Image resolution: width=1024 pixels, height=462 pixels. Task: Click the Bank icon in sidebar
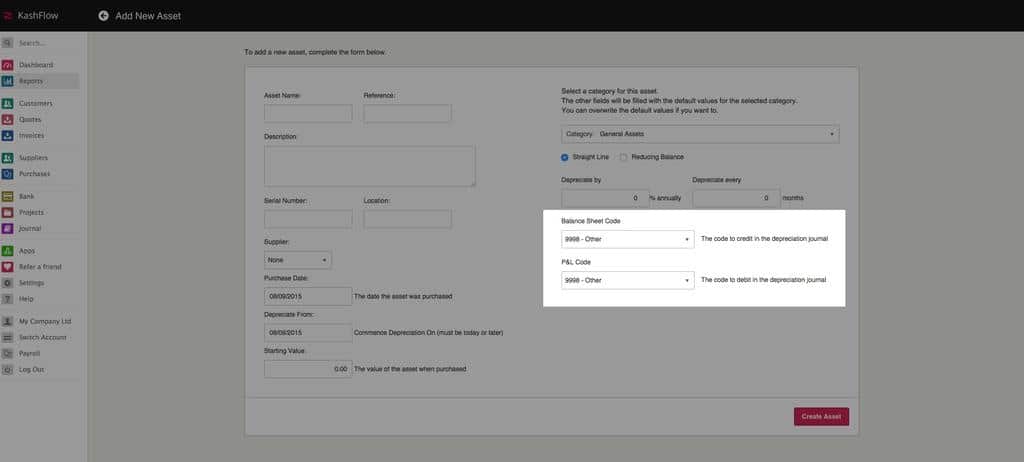click(8, 197)
